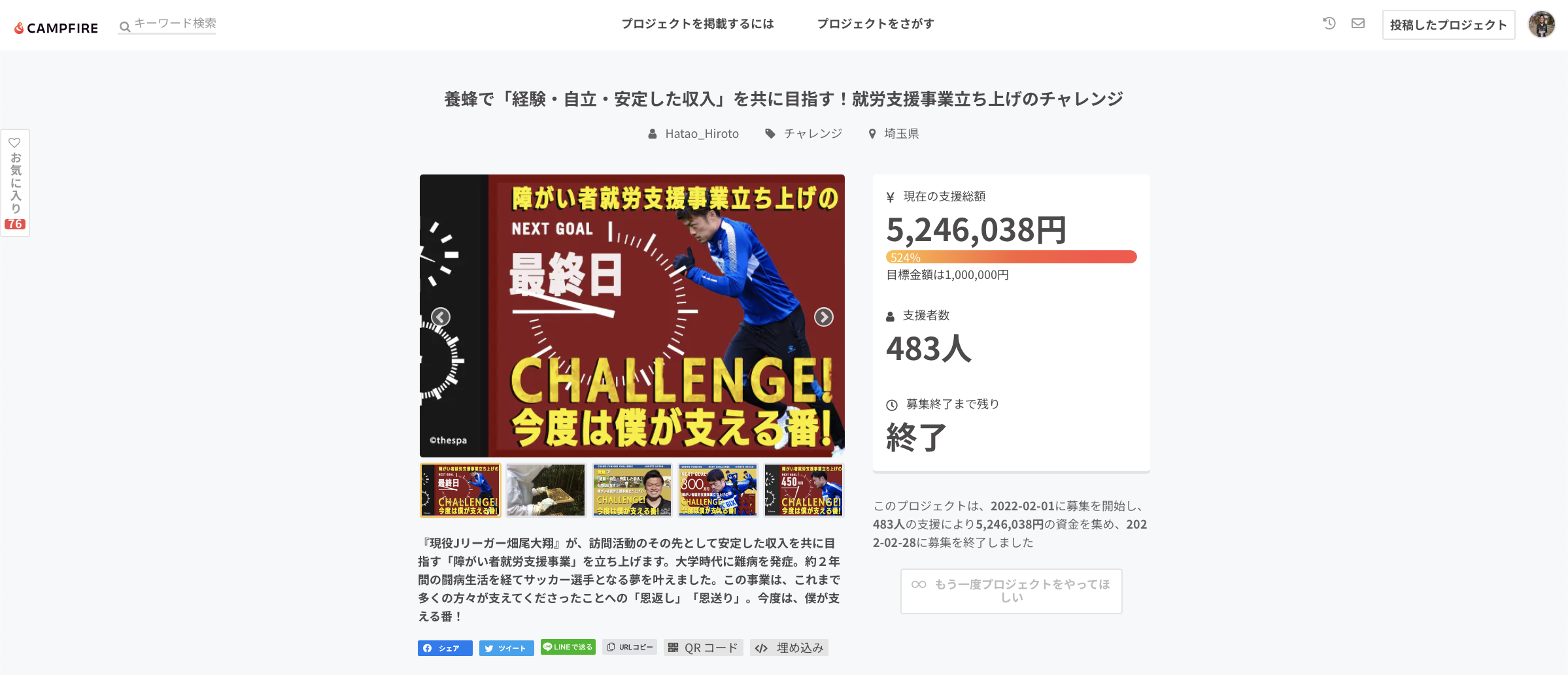The height and width of the screenshot is (675, 1568).
Task: Open プロジェクトを掲載するには menu item
Action: pyautogui.click(x=697, y=24)
